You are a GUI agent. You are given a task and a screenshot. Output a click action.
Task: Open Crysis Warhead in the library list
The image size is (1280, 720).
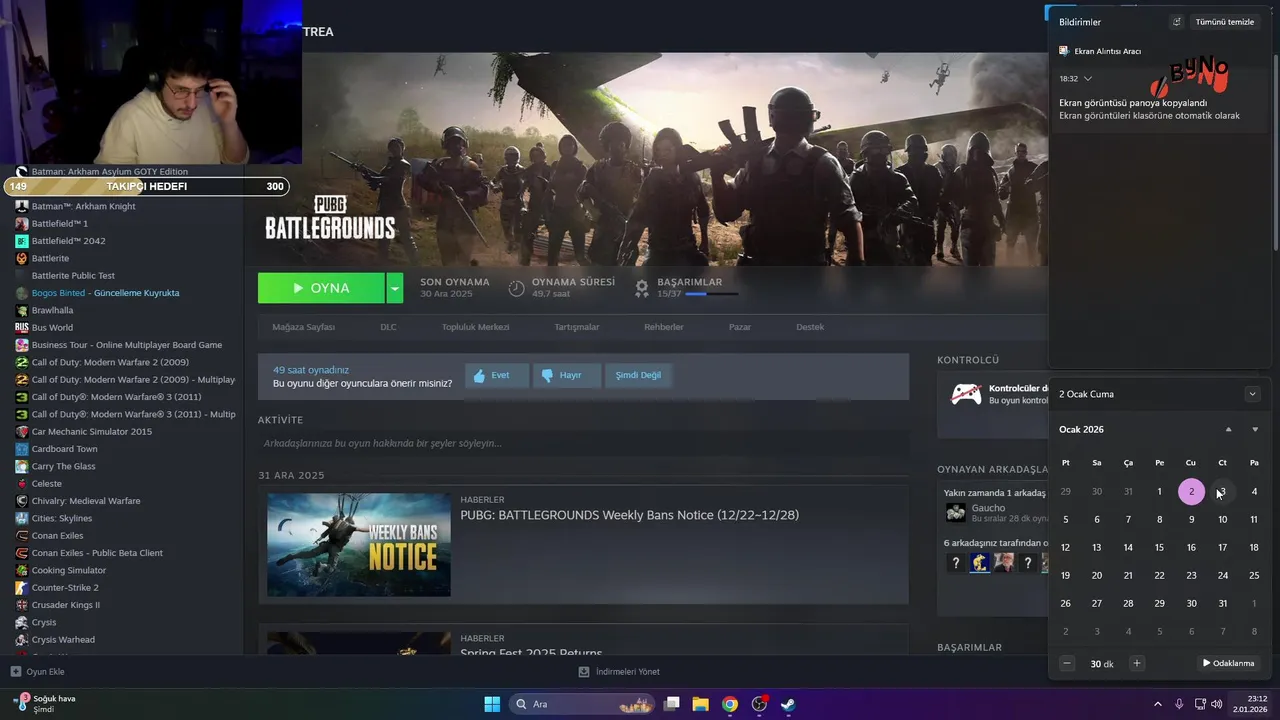coord(63,640)
